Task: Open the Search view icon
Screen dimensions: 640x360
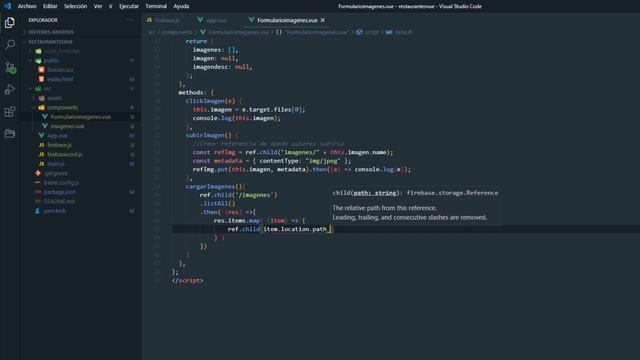Action: 9,44
